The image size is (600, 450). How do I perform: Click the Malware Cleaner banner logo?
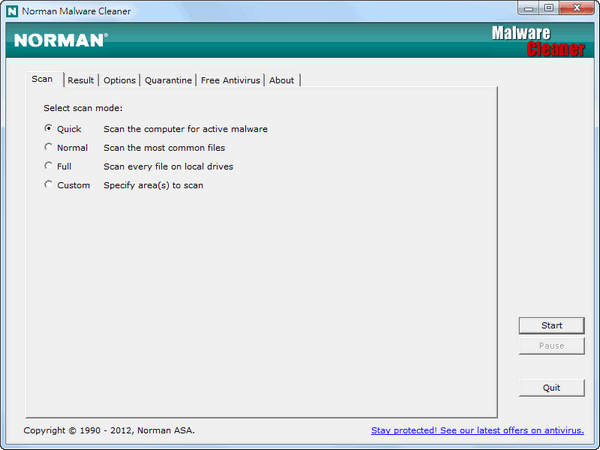click(538, 41)
